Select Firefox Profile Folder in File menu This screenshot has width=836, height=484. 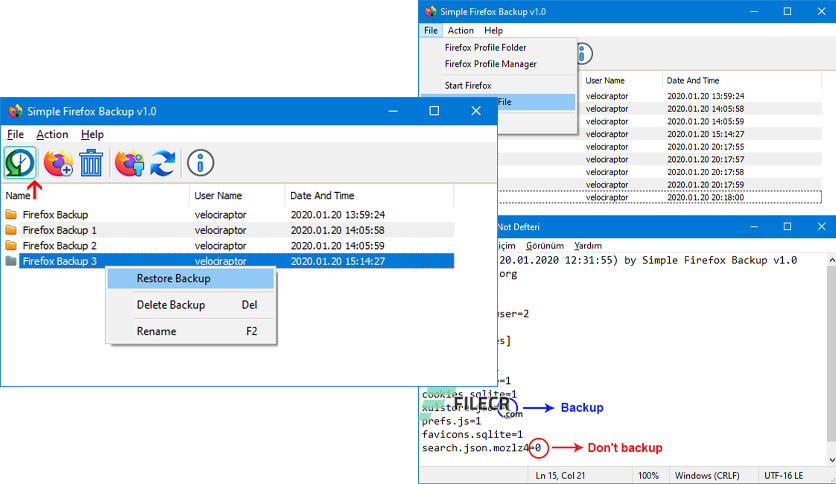pyautogui.click(x=485, y=47)
